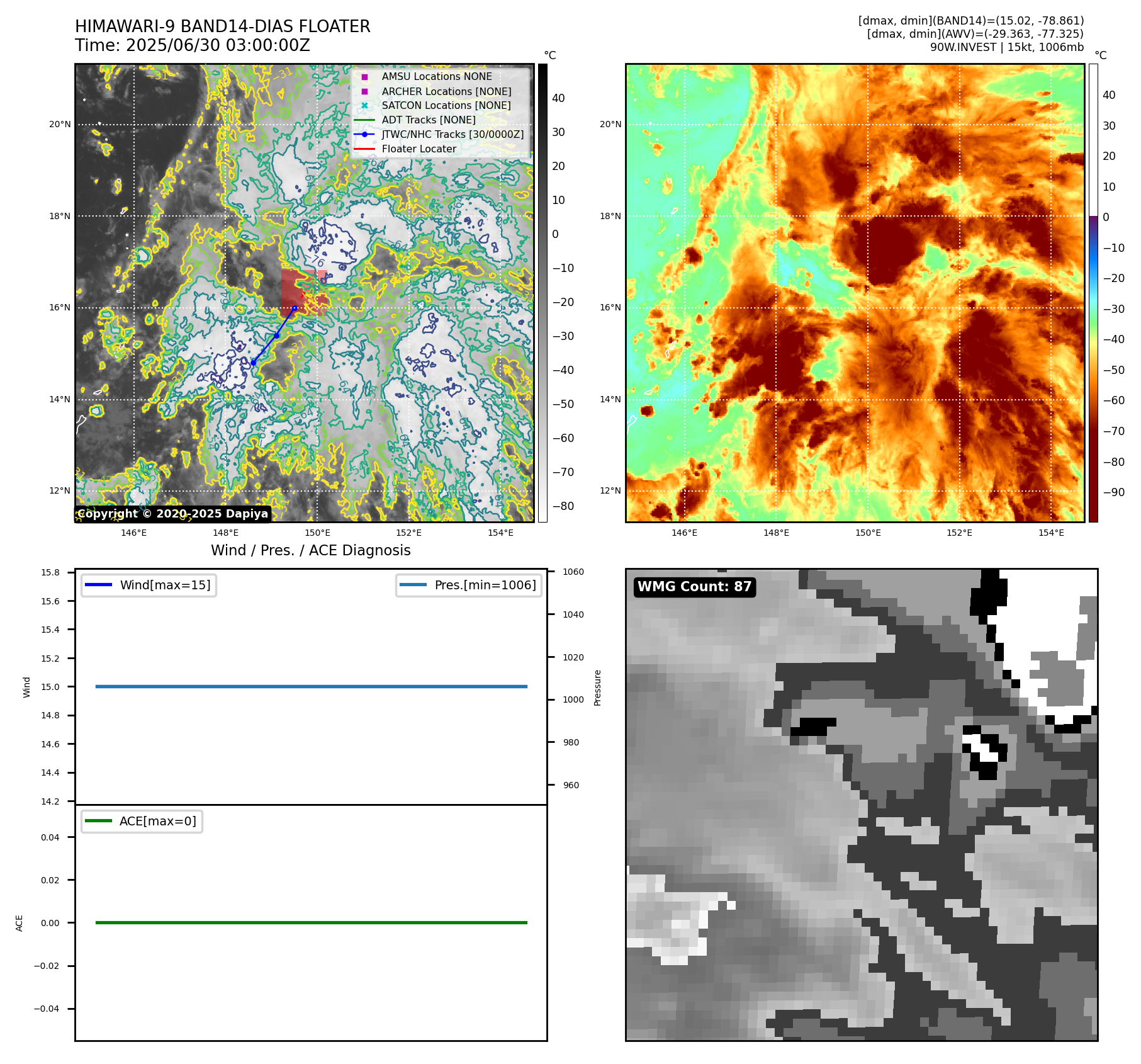Click the Pressure axis label

click(597, 688)
